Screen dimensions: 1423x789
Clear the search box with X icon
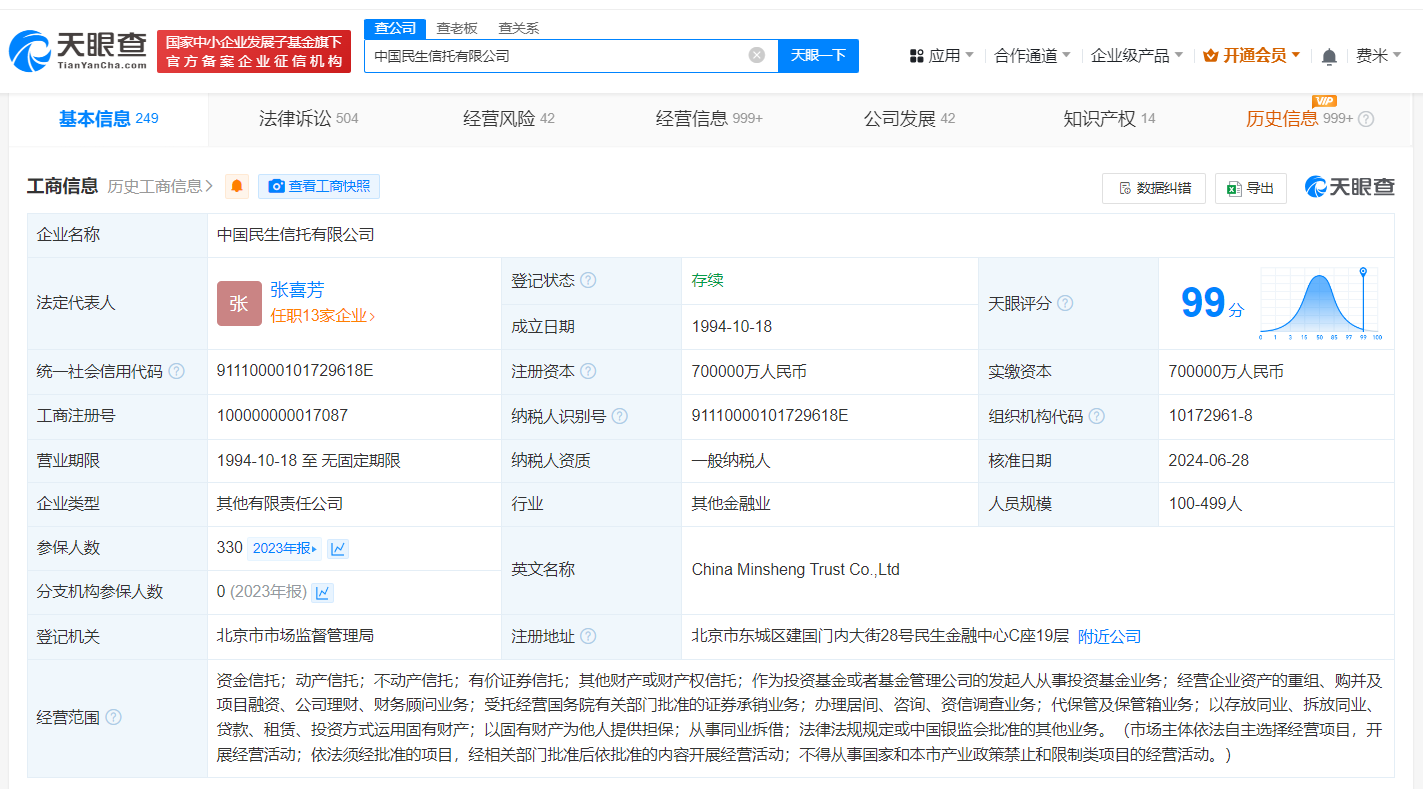(757, 56)
